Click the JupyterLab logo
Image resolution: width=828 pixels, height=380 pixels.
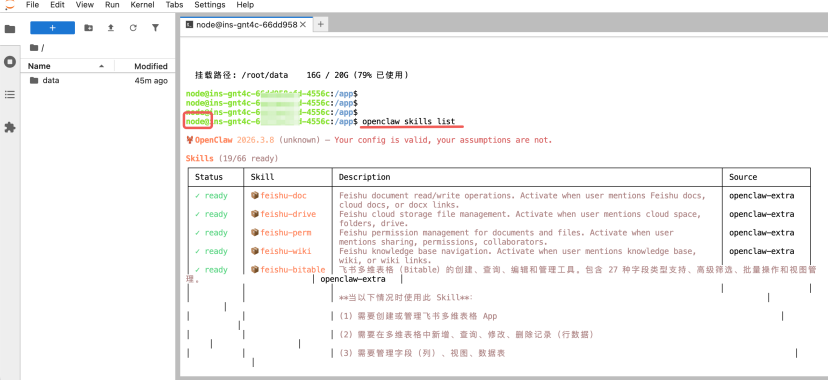pyautogui.click(x=10, y=5)
